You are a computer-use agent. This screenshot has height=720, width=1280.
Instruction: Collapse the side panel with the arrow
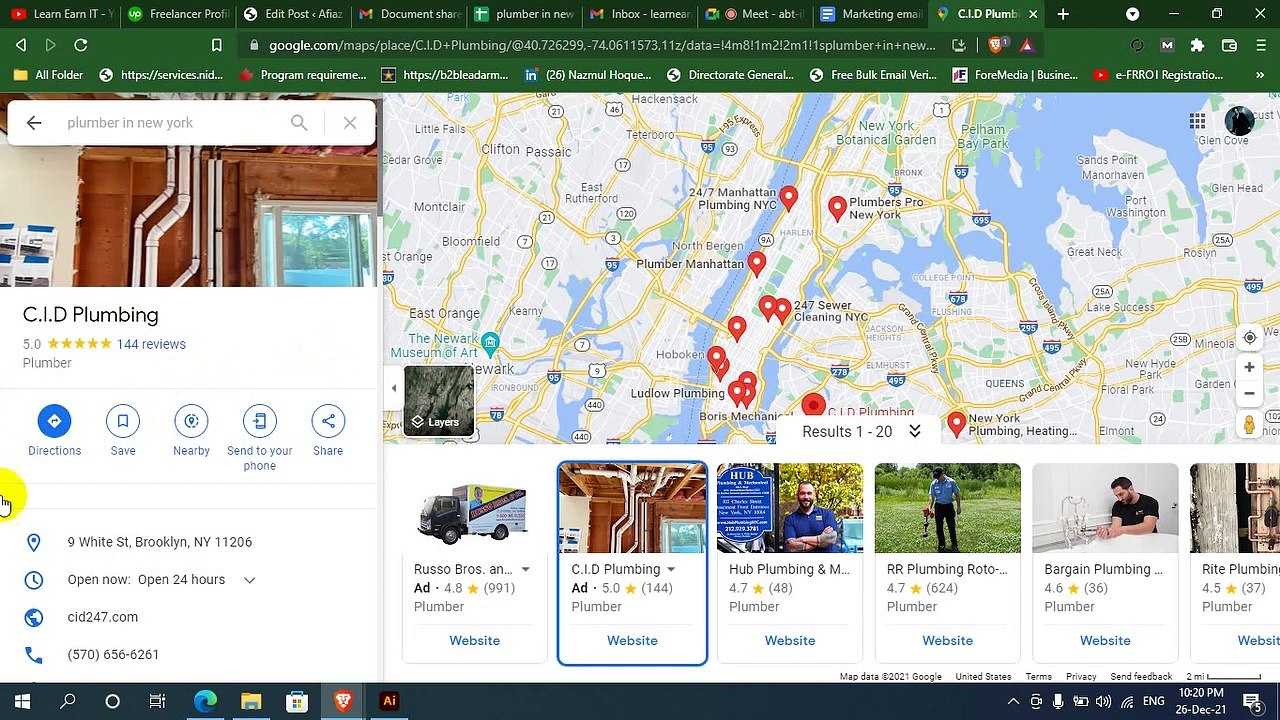coord(394,388)
